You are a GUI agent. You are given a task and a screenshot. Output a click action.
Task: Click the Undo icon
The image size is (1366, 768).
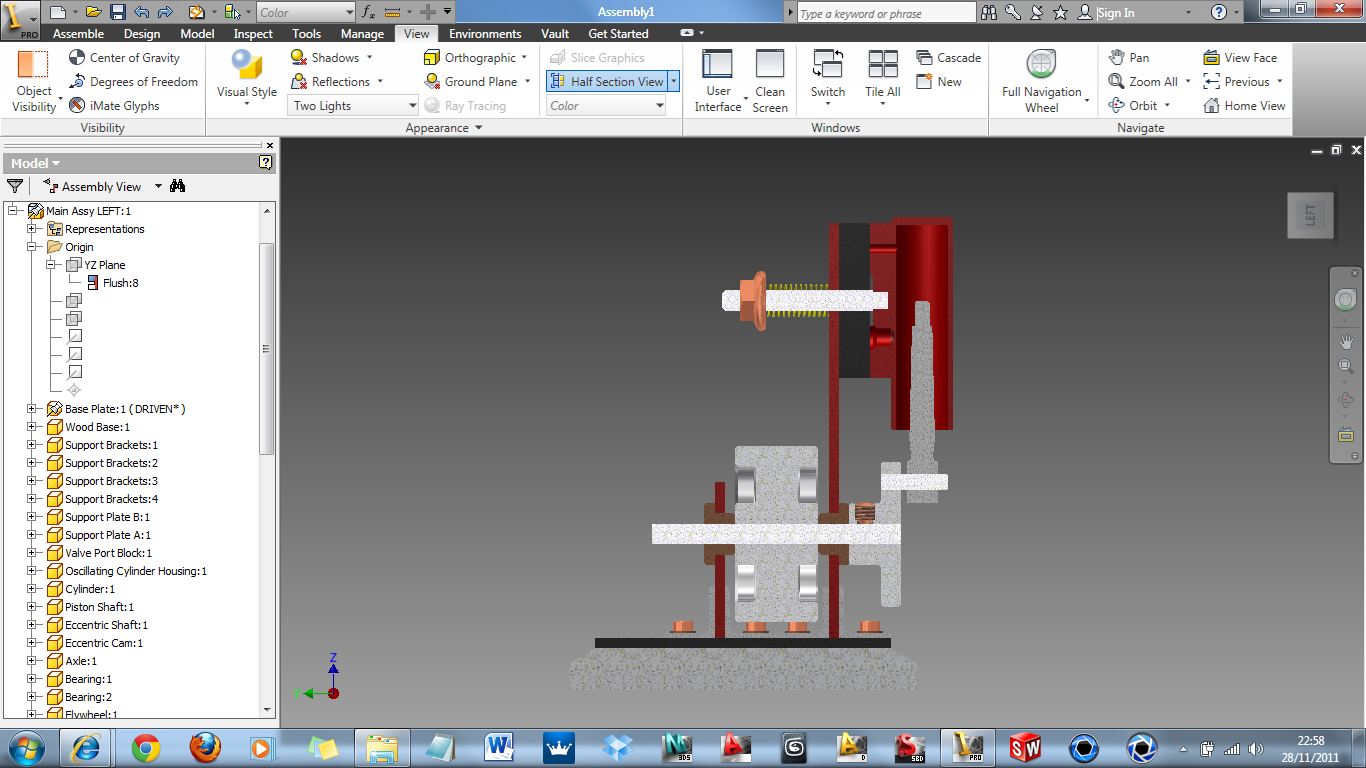click(141, 12)
